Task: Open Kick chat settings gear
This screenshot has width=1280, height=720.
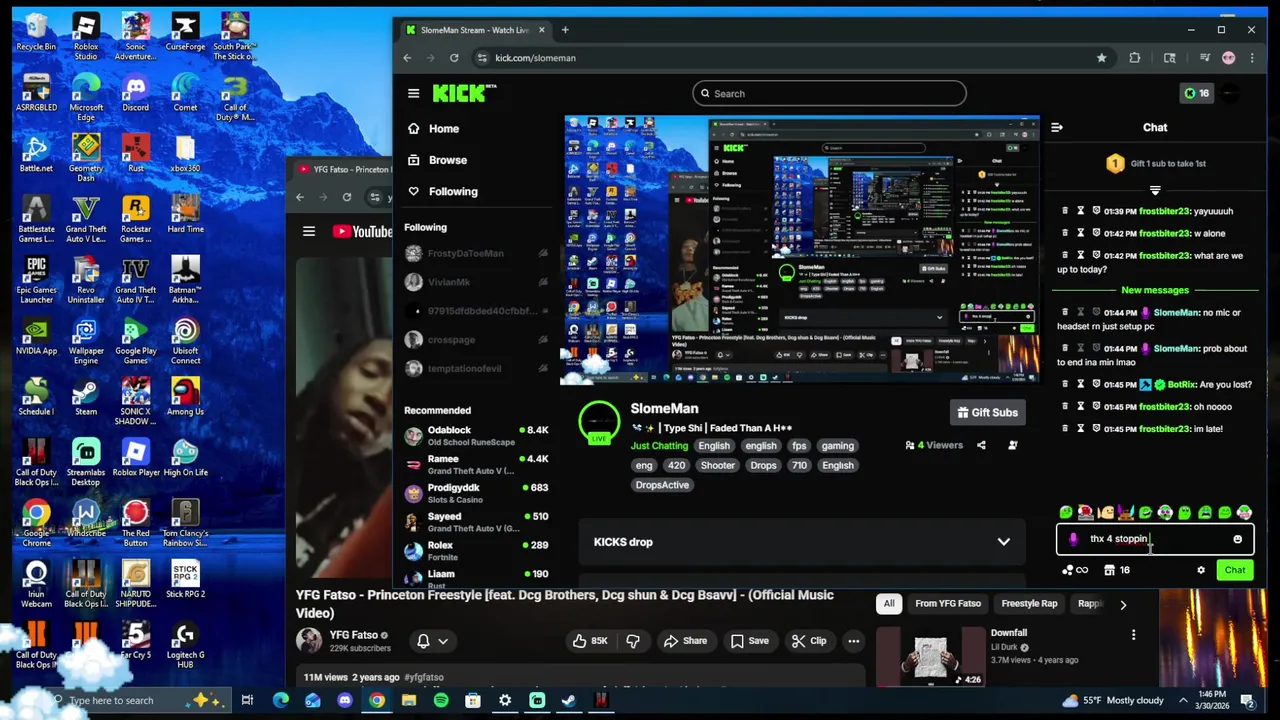Action: 1201,570
